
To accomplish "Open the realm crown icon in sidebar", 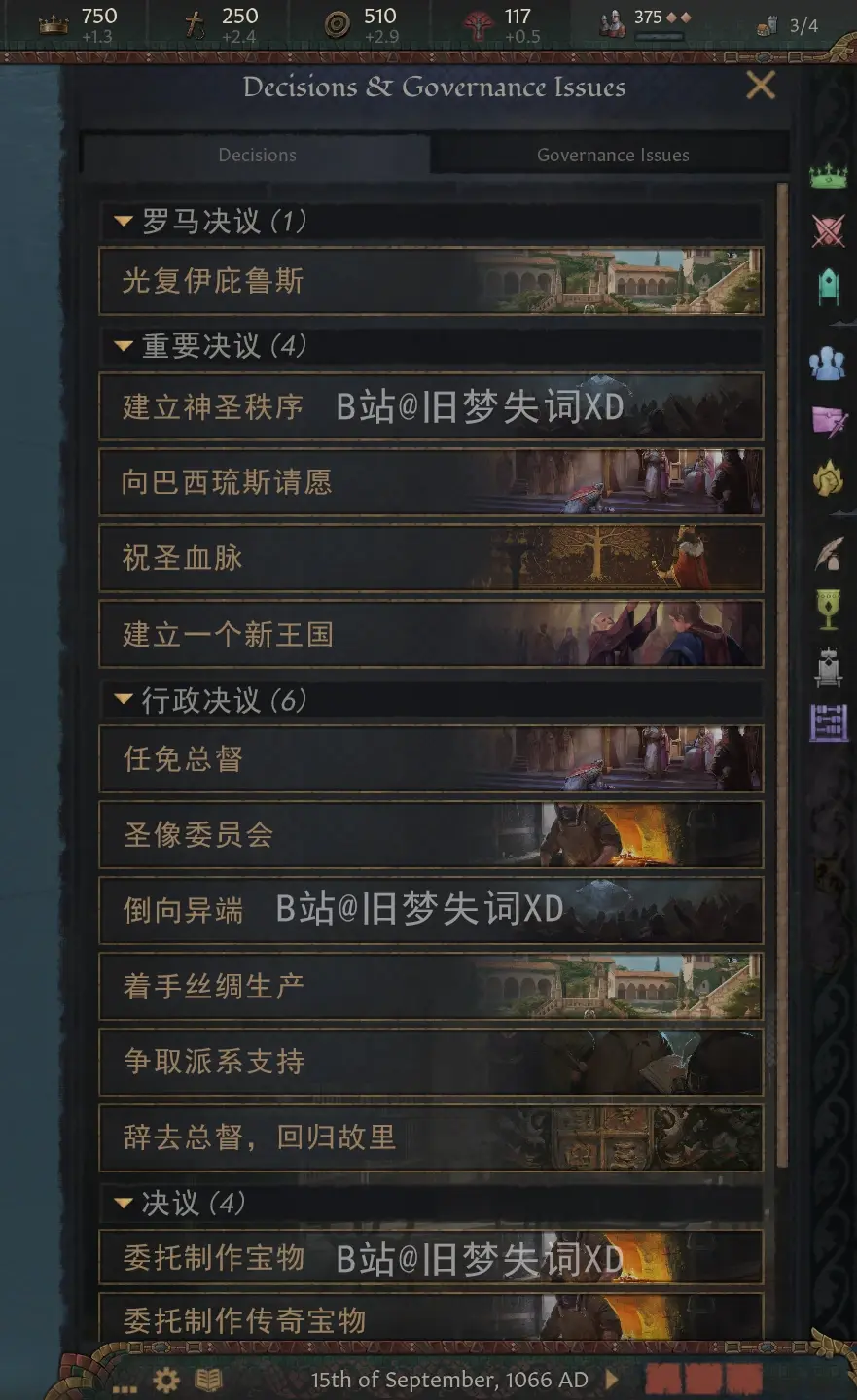I will (x=828, y=177).
